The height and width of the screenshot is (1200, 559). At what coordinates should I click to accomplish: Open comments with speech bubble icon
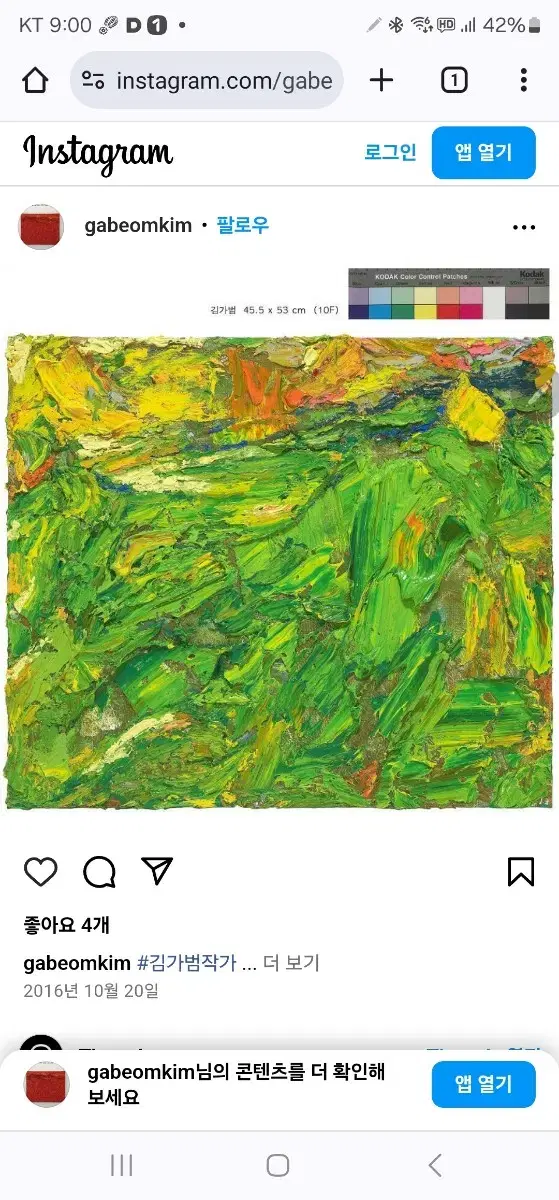click(99, 872)
